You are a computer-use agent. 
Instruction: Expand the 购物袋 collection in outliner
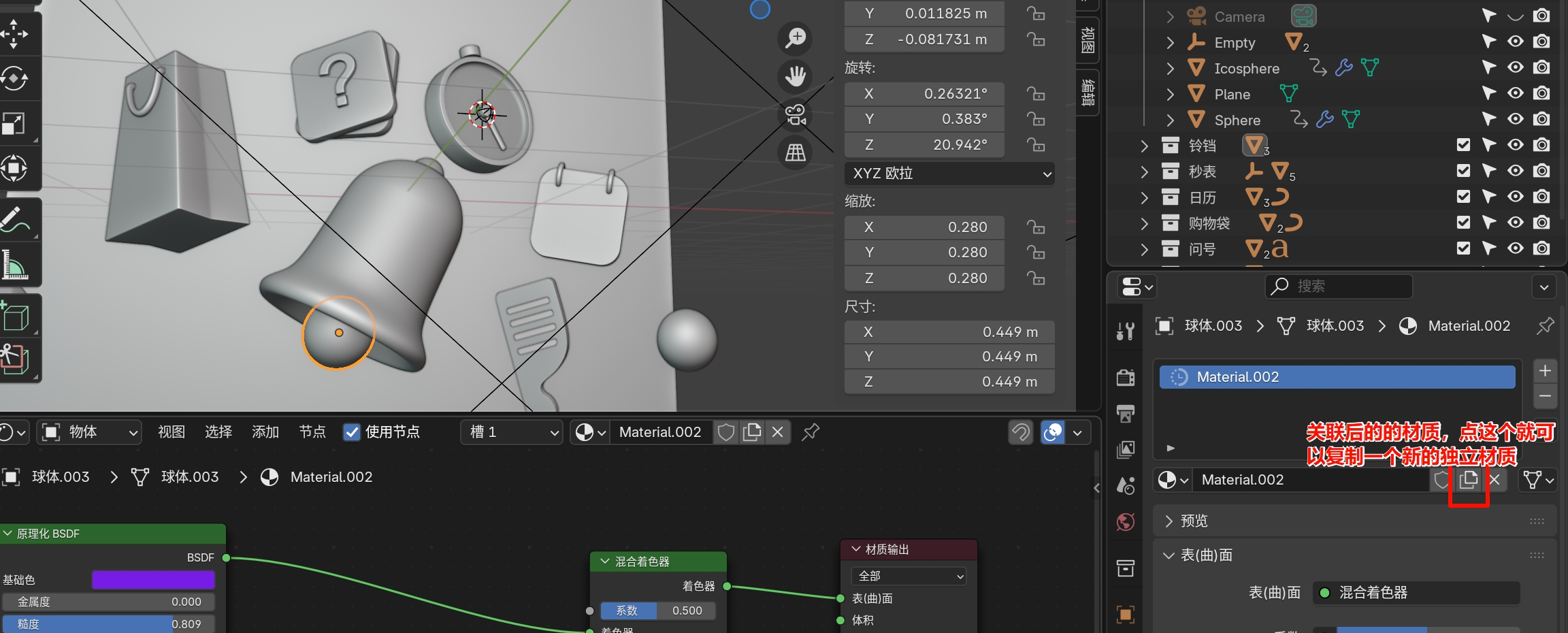click(1145, 223)
